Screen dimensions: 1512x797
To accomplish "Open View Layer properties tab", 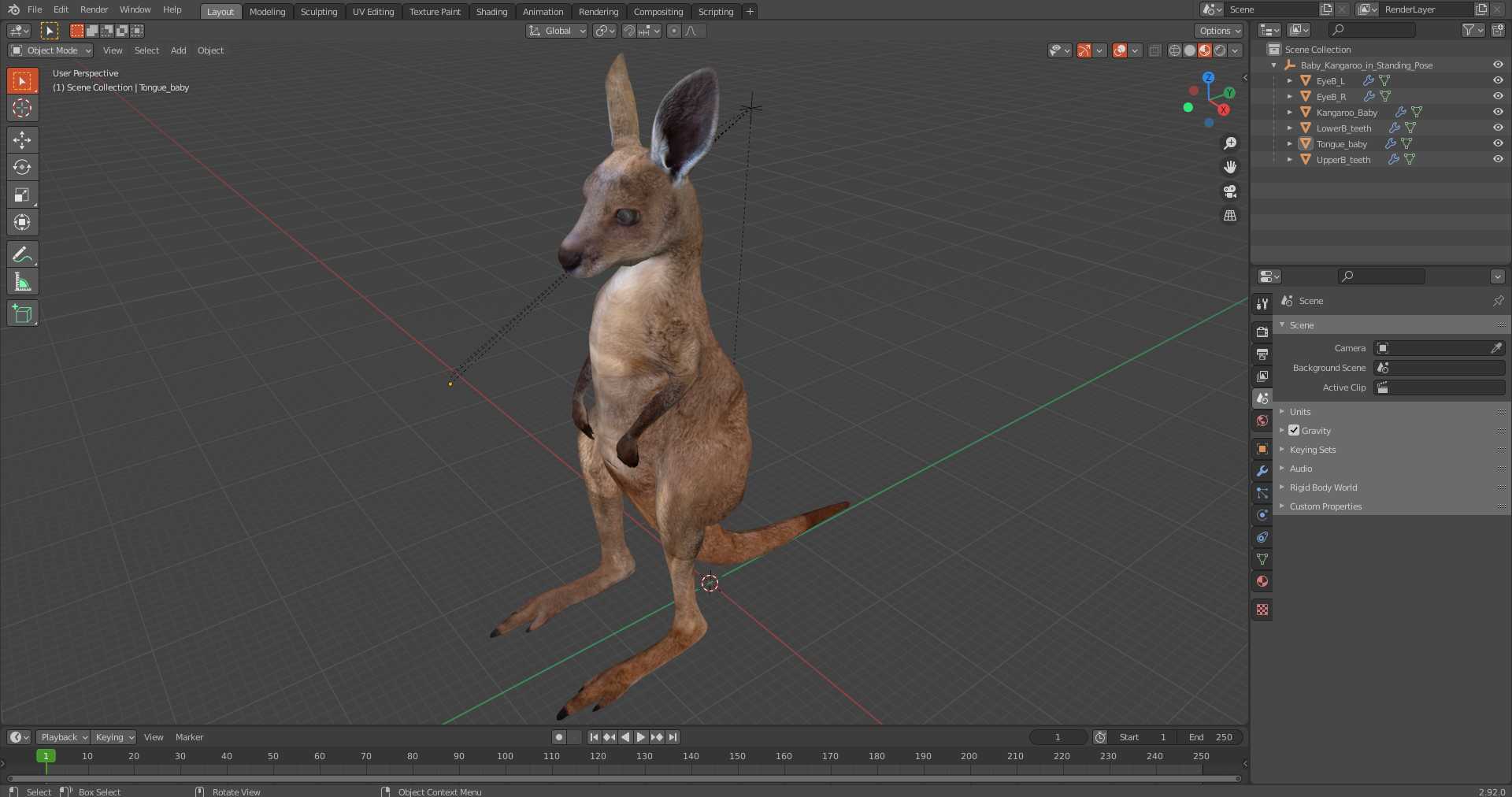I will point(1262,376).
